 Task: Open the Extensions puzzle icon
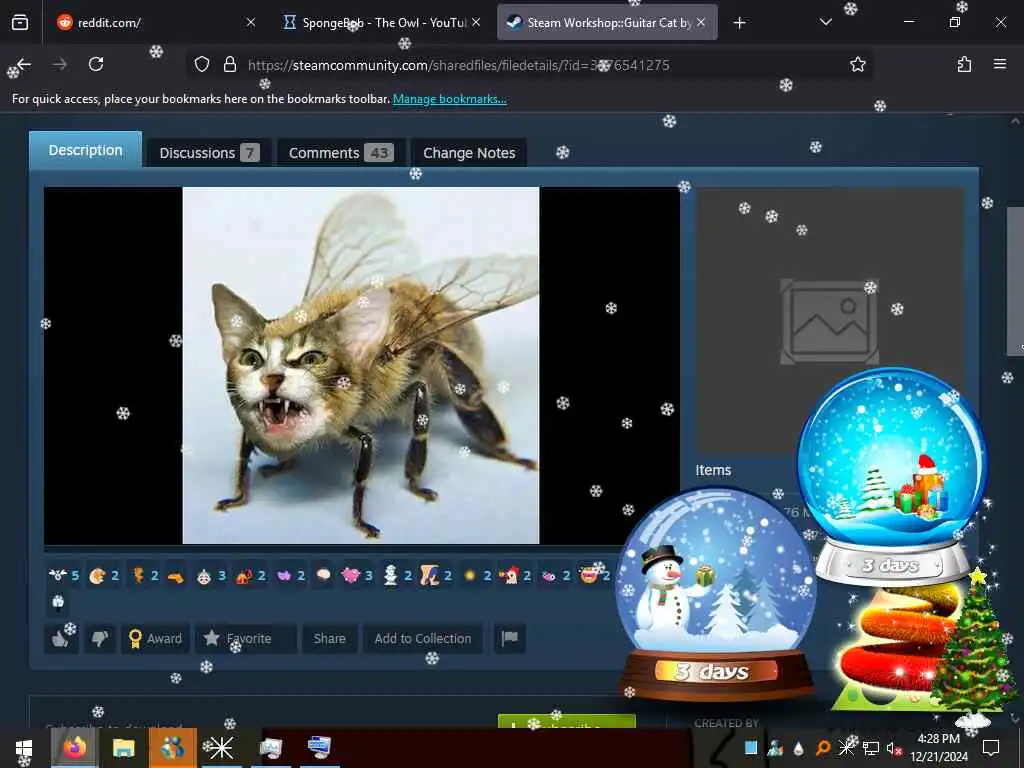[964, 64]
